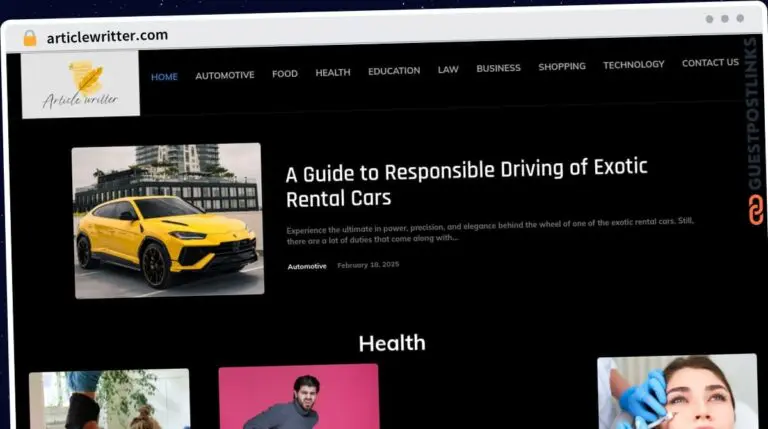This screenshot has width=768, height=429.
Task: Select Shopping in the navigation bar
Action: pos(562,66)
